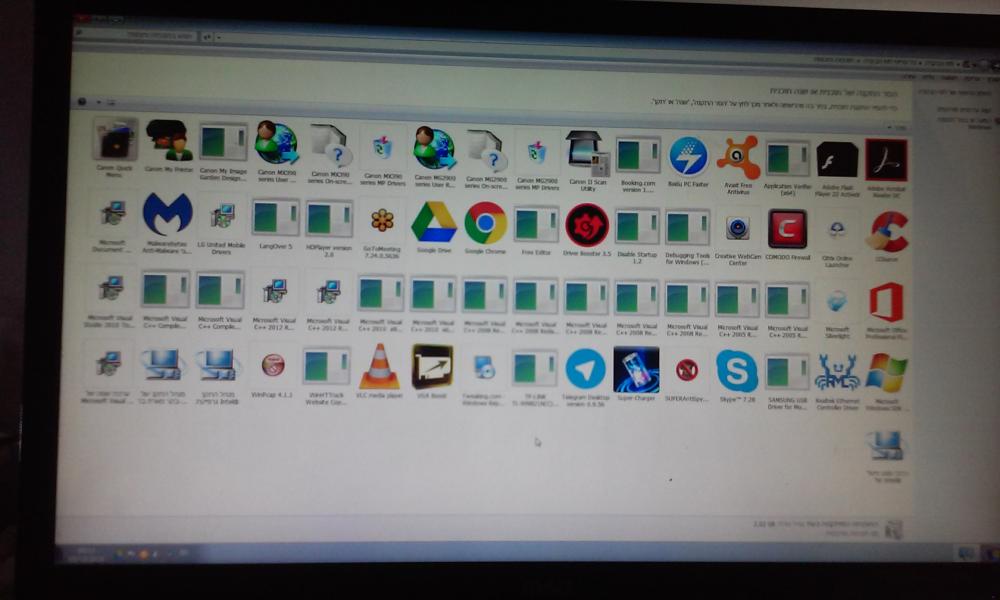Select the Google Chrome icon
The width and height of the screenshot is (1000, 600).
point(485,223)
